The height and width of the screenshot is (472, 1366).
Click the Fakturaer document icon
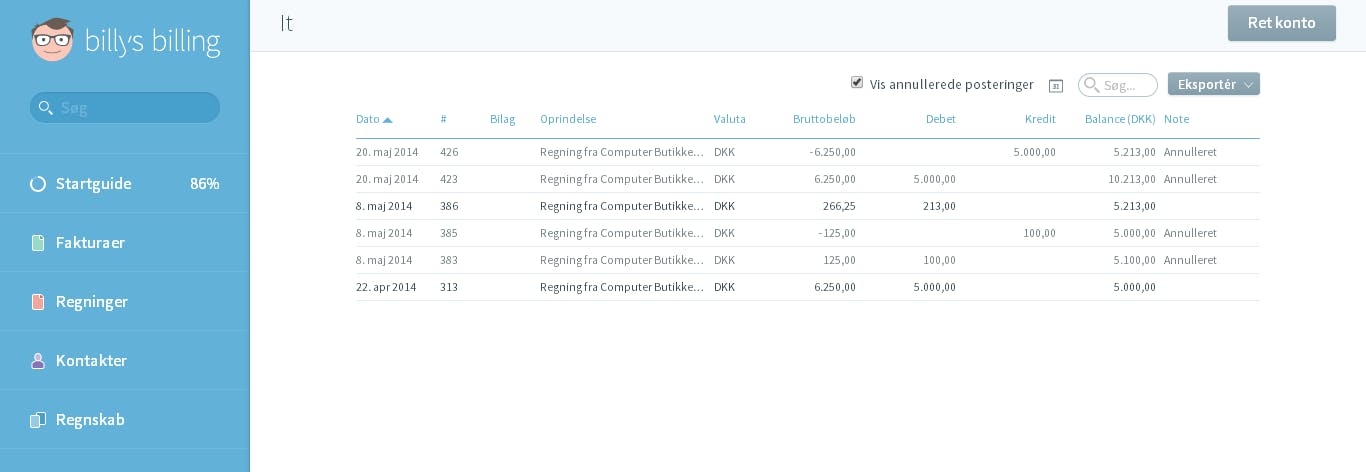[38, 243]
